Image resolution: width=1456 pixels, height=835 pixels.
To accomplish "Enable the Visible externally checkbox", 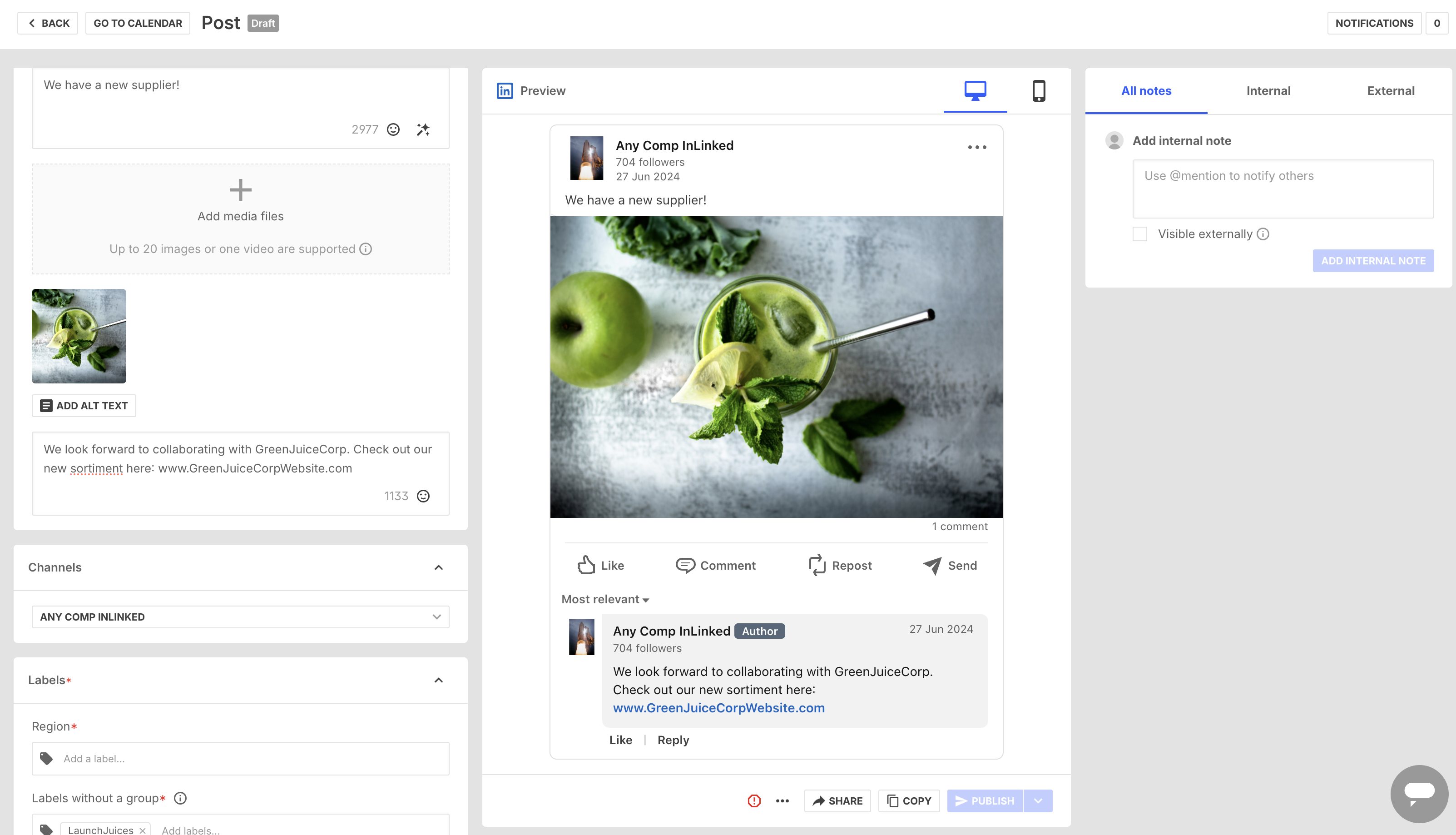I will pyautogui.click(x=1139, y=234).
